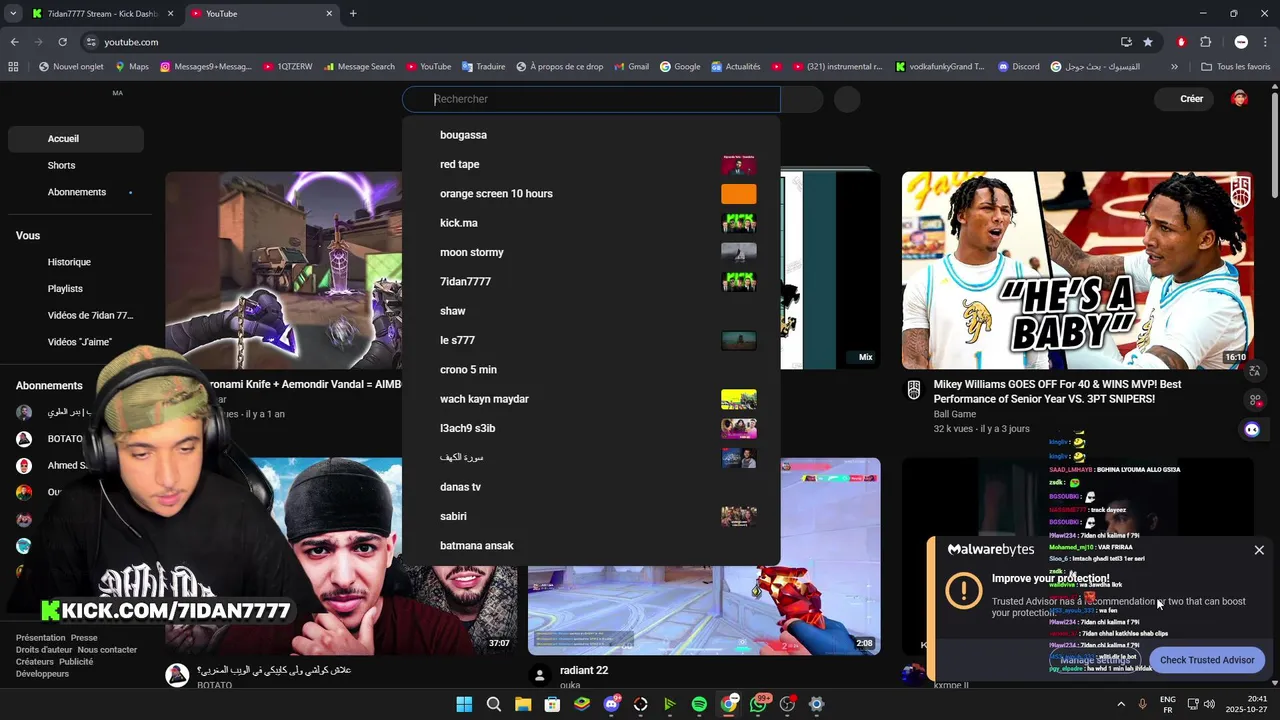Play the "radiant 22" video thumbnail
This screenshot has width=1280, height=720.
704,556
